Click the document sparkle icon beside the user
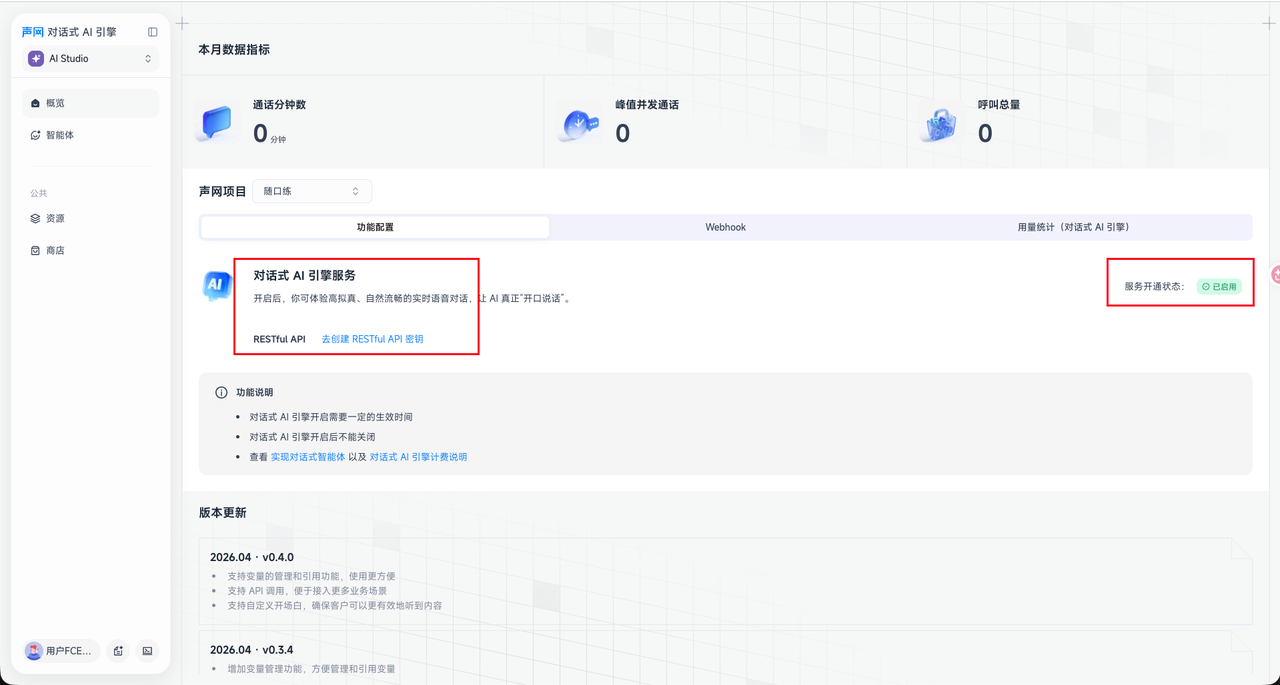 coord(118,651)
